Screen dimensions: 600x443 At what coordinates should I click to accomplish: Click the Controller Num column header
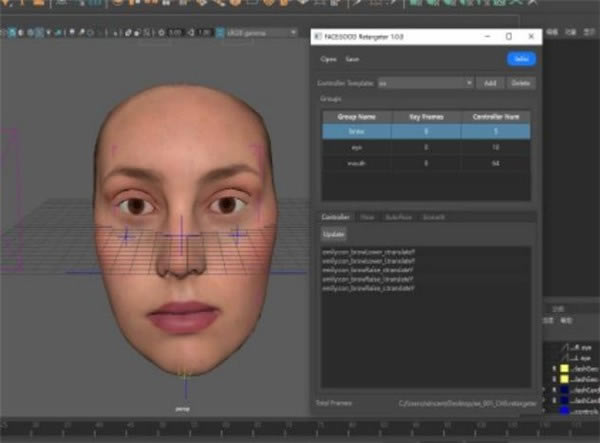[x=496, y=117]
